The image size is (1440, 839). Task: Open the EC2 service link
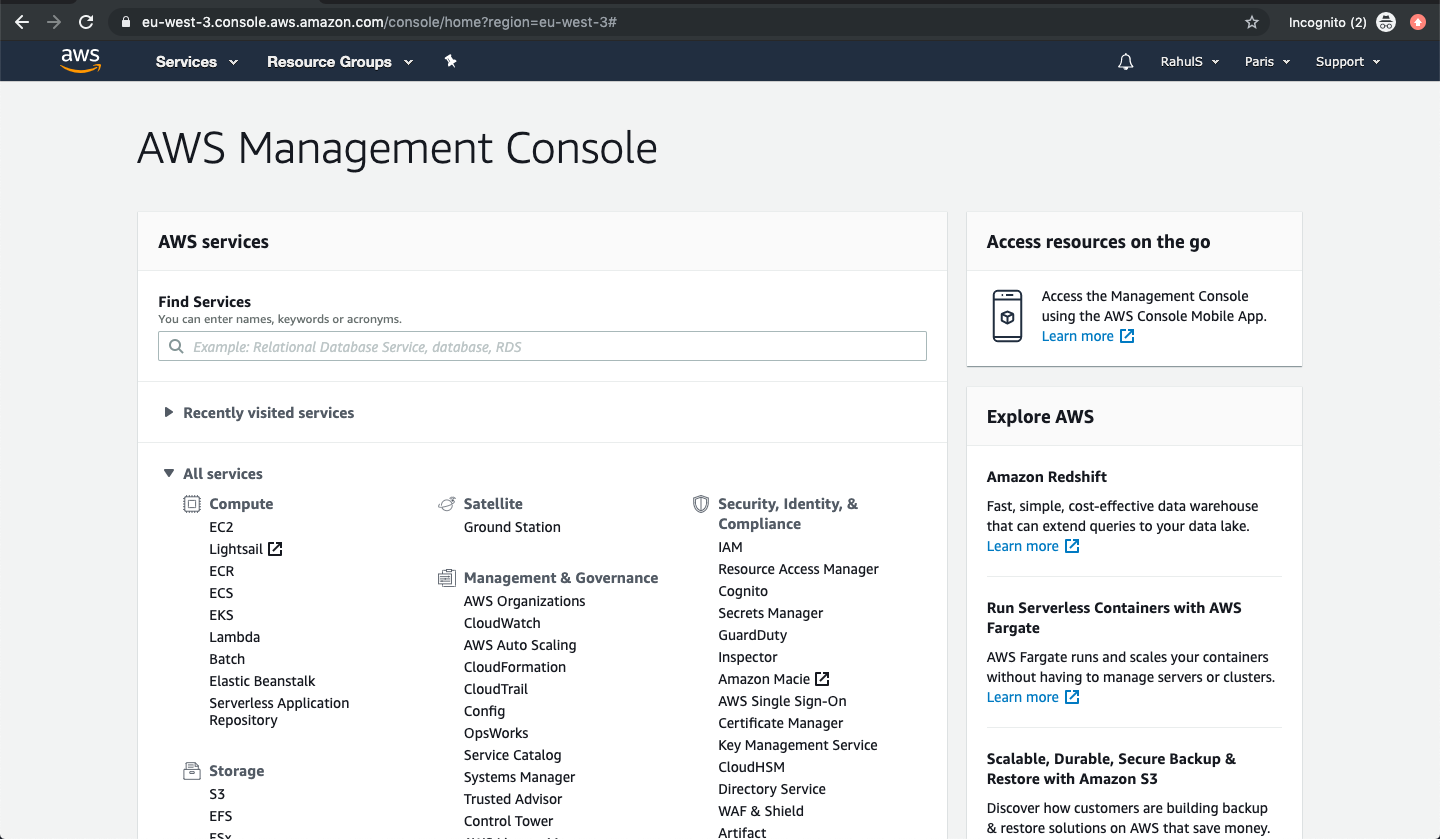tap(221, 527)
